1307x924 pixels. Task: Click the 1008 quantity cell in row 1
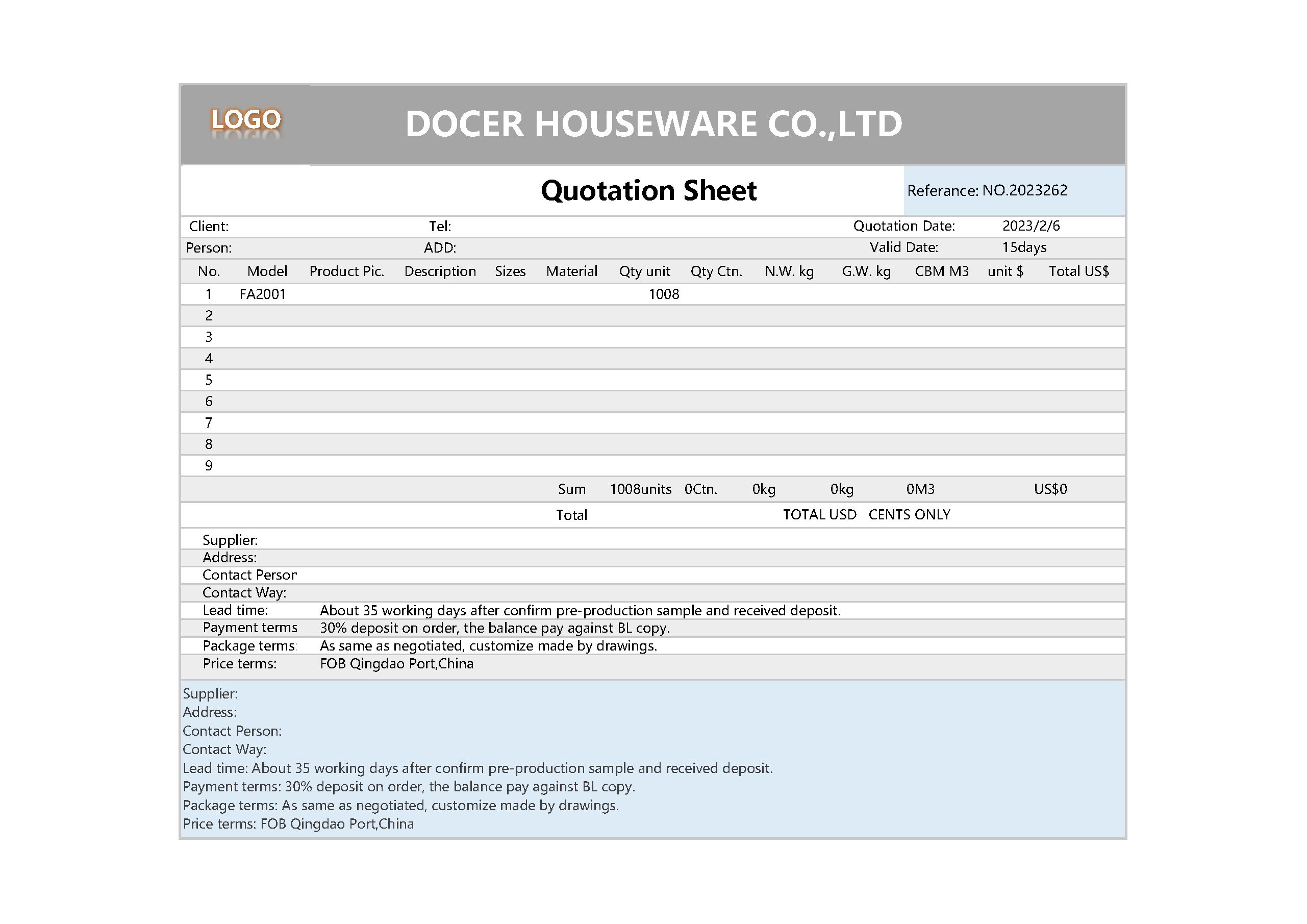(x=664, y=294)
